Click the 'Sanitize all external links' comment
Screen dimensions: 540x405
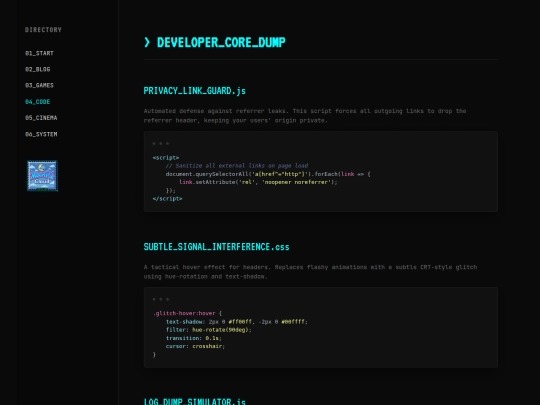pyautogui.click(x=237, y=166)
